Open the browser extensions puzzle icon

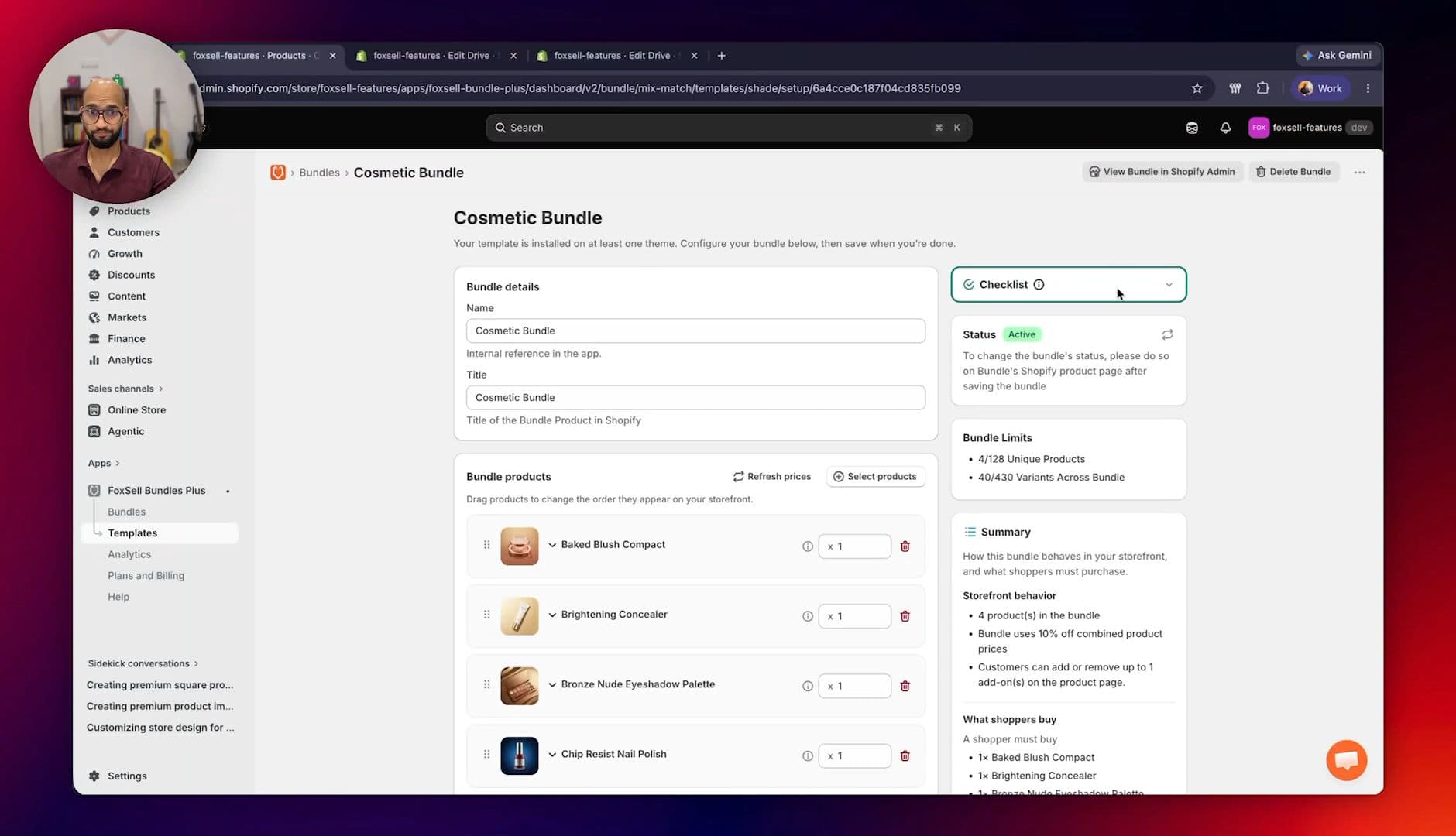(1263, 88)
